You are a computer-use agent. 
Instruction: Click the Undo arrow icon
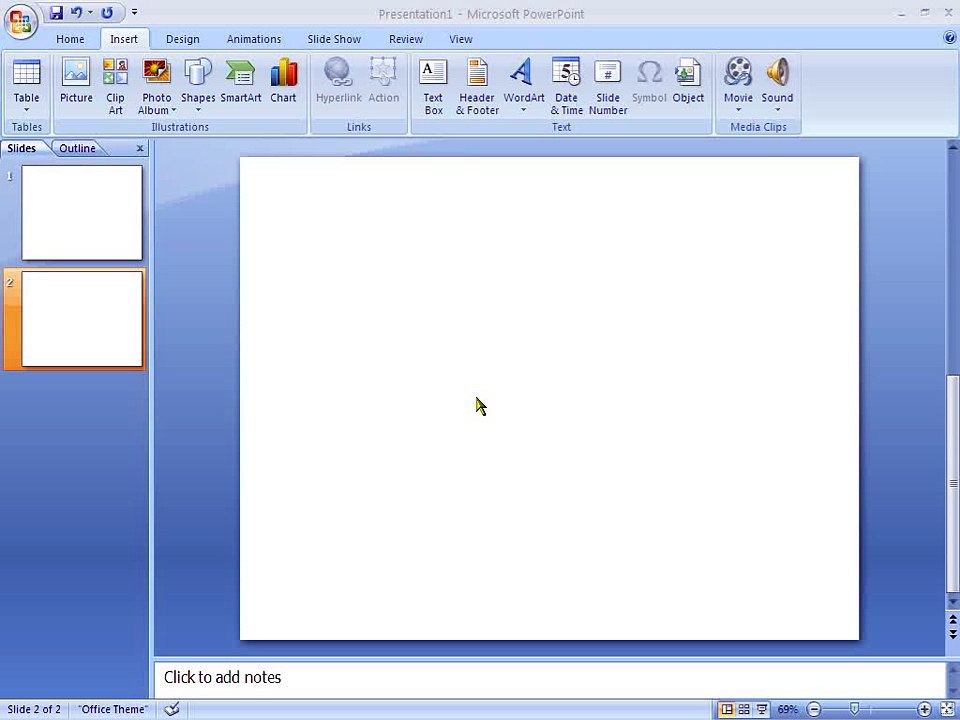77,13
